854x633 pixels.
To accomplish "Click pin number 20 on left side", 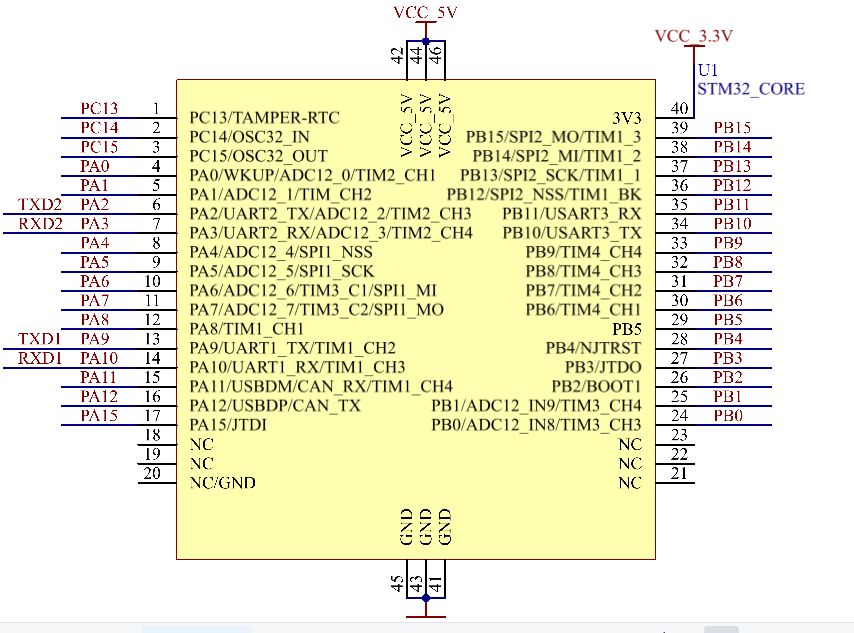I will coord(152,473).
